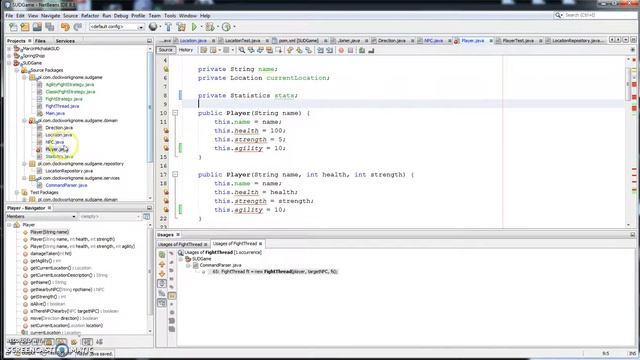Click the Debug Project toolbar icon
The image size is (640, 360).
[x=210, y=27]
